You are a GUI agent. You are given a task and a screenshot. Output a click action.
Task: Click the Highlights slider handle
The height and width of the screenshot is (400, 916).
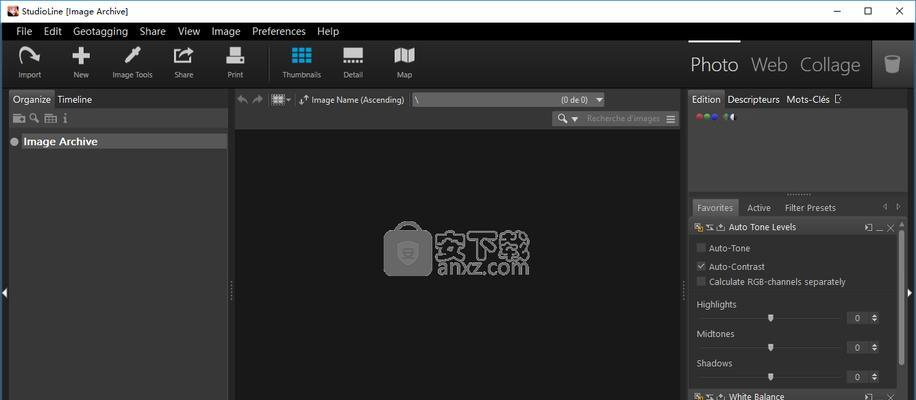(771, 318)
